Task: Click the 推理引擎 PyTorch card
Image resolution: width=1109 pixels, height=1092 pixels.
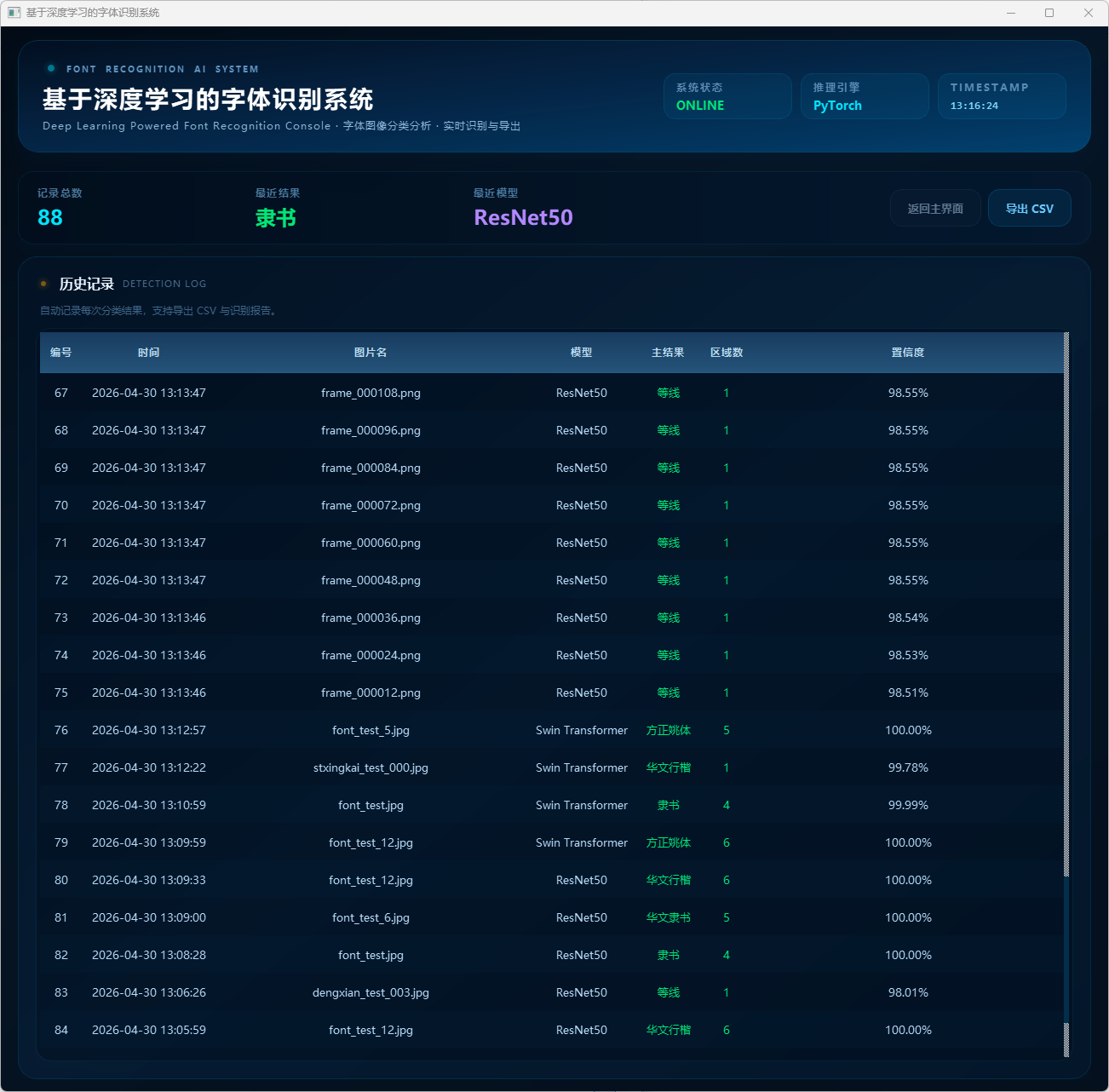Action: [865, 96]
